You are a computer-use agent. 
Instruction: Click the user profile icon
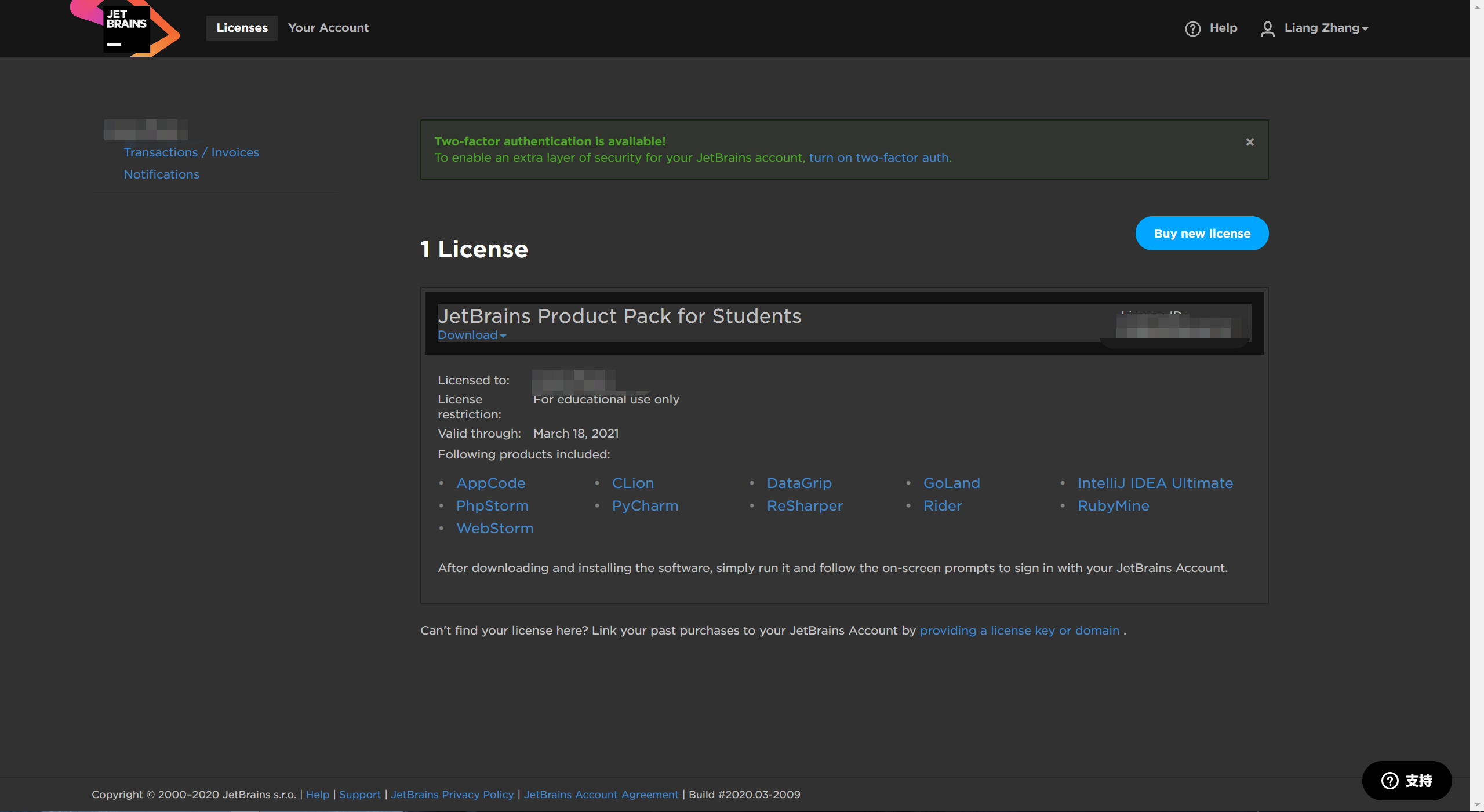click(1267, 28)
